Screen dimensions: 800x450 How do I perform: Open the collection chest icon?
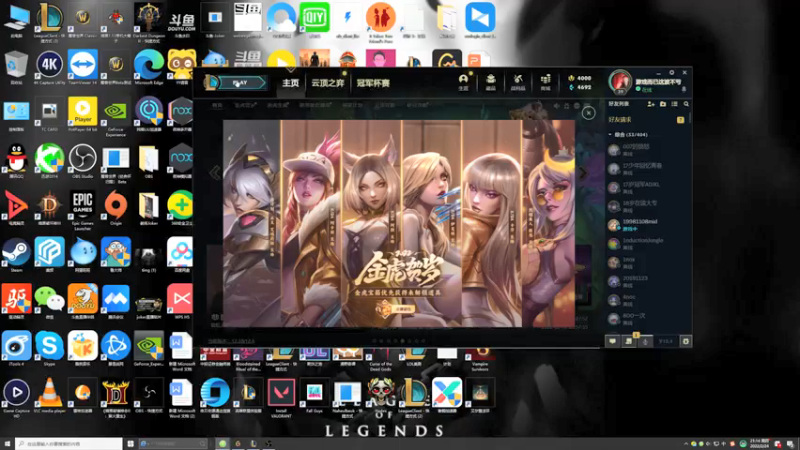[x=490, y=82]
